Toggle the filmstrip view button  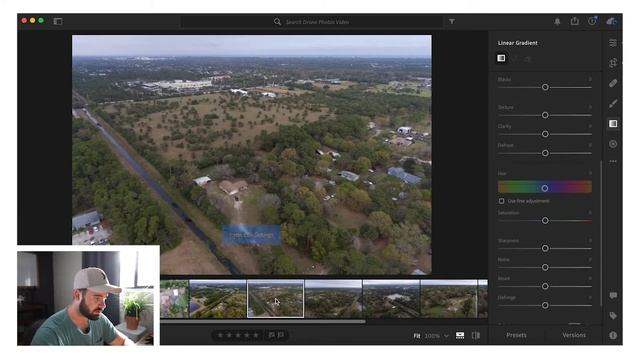point(460,335)
